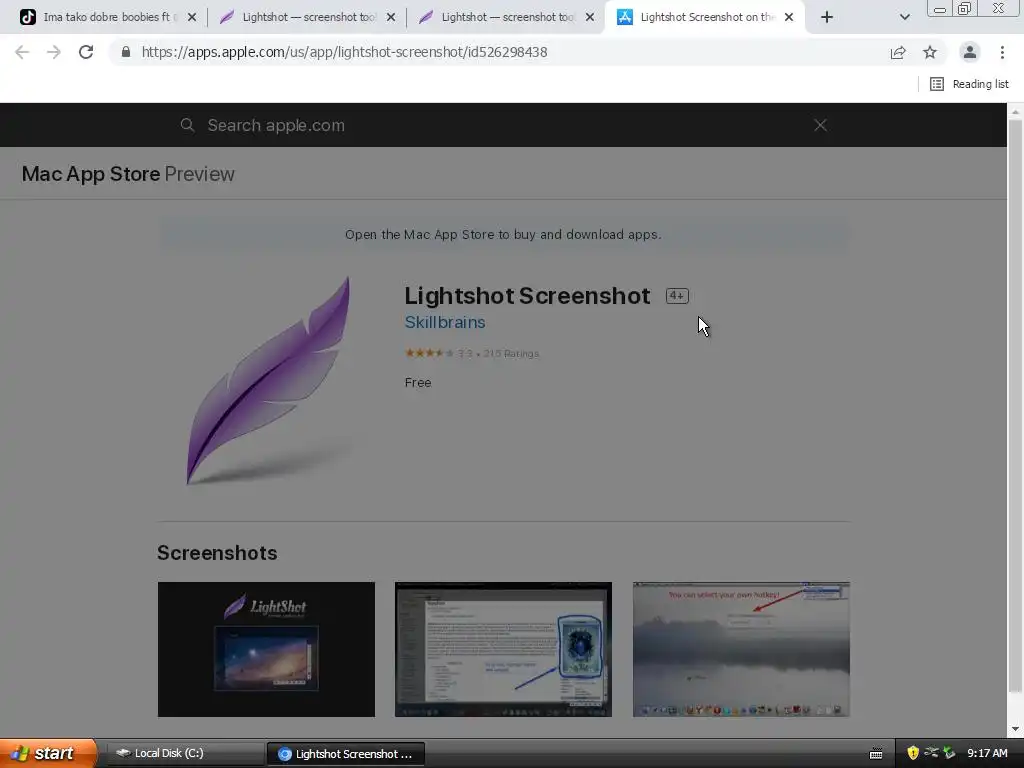Switch to Local Disk (C:) taskbar window
1024x768 pixels.
coord(185,754)
